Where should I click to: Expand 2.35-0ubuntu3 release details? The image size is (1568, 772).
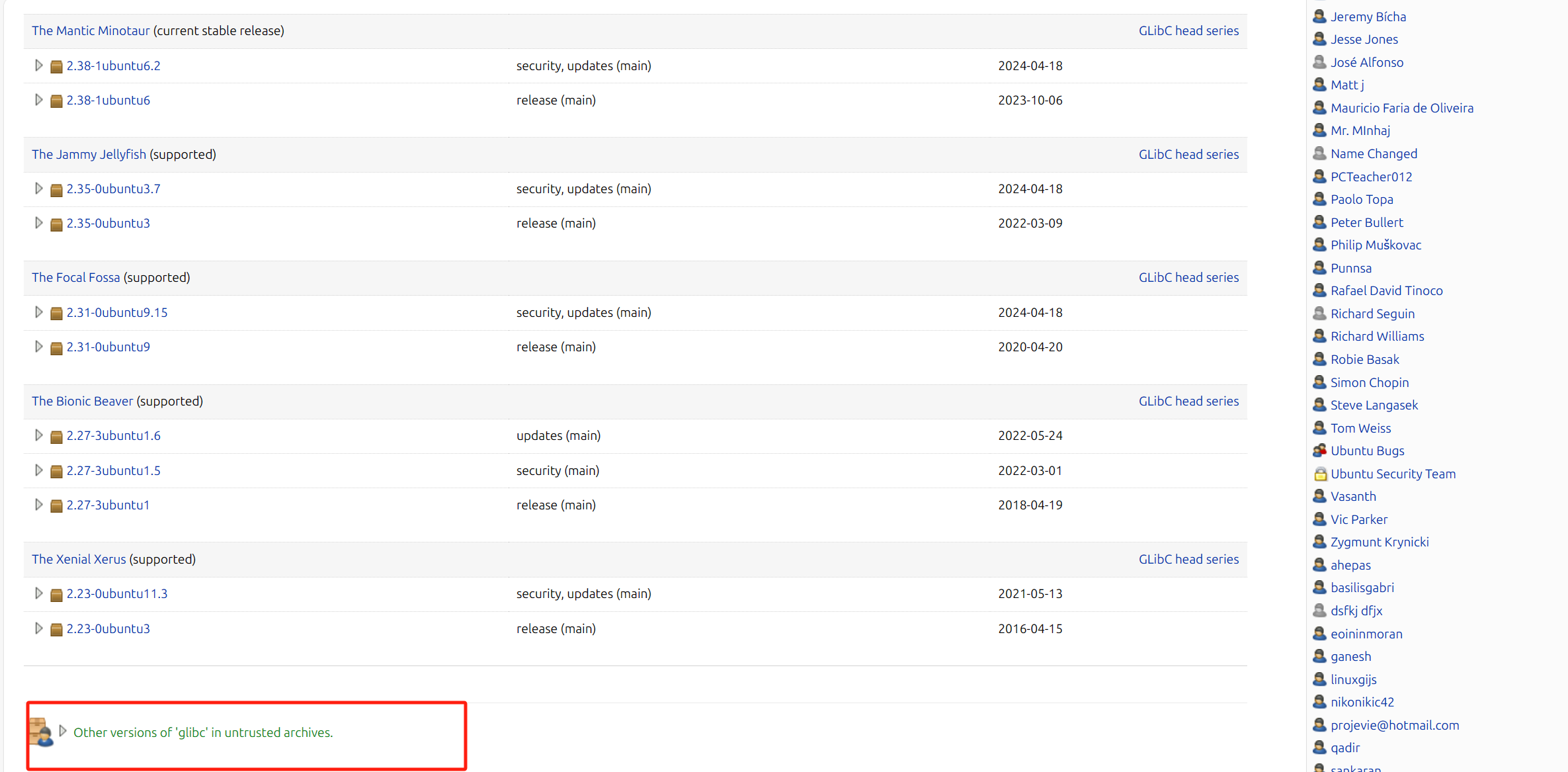tap(38, 223)
